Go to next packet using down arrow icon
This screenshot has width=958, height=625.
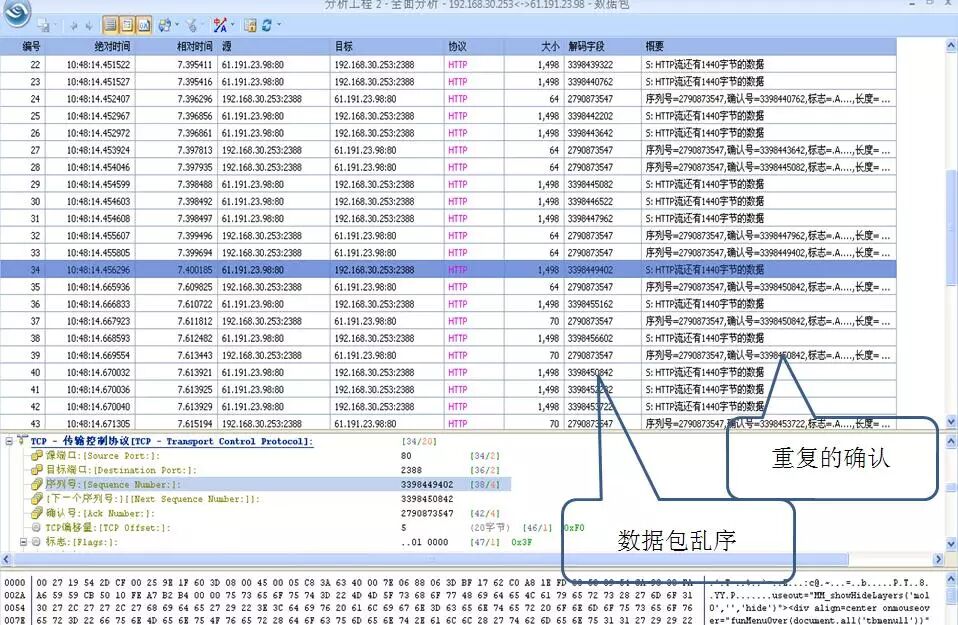[x=89, y=26]
